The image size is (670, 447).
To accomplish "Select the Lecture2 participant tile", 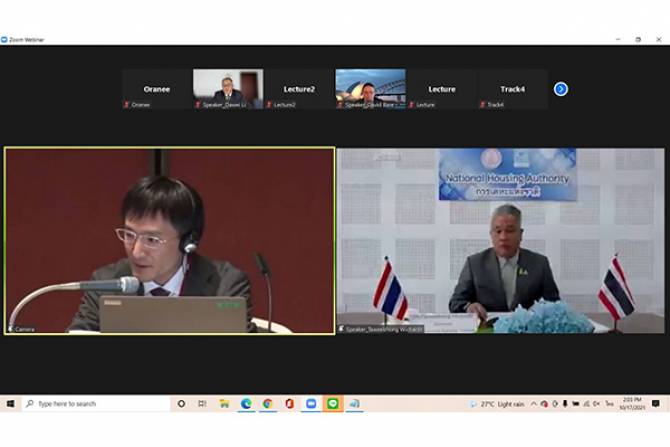I will click(299, 89).
